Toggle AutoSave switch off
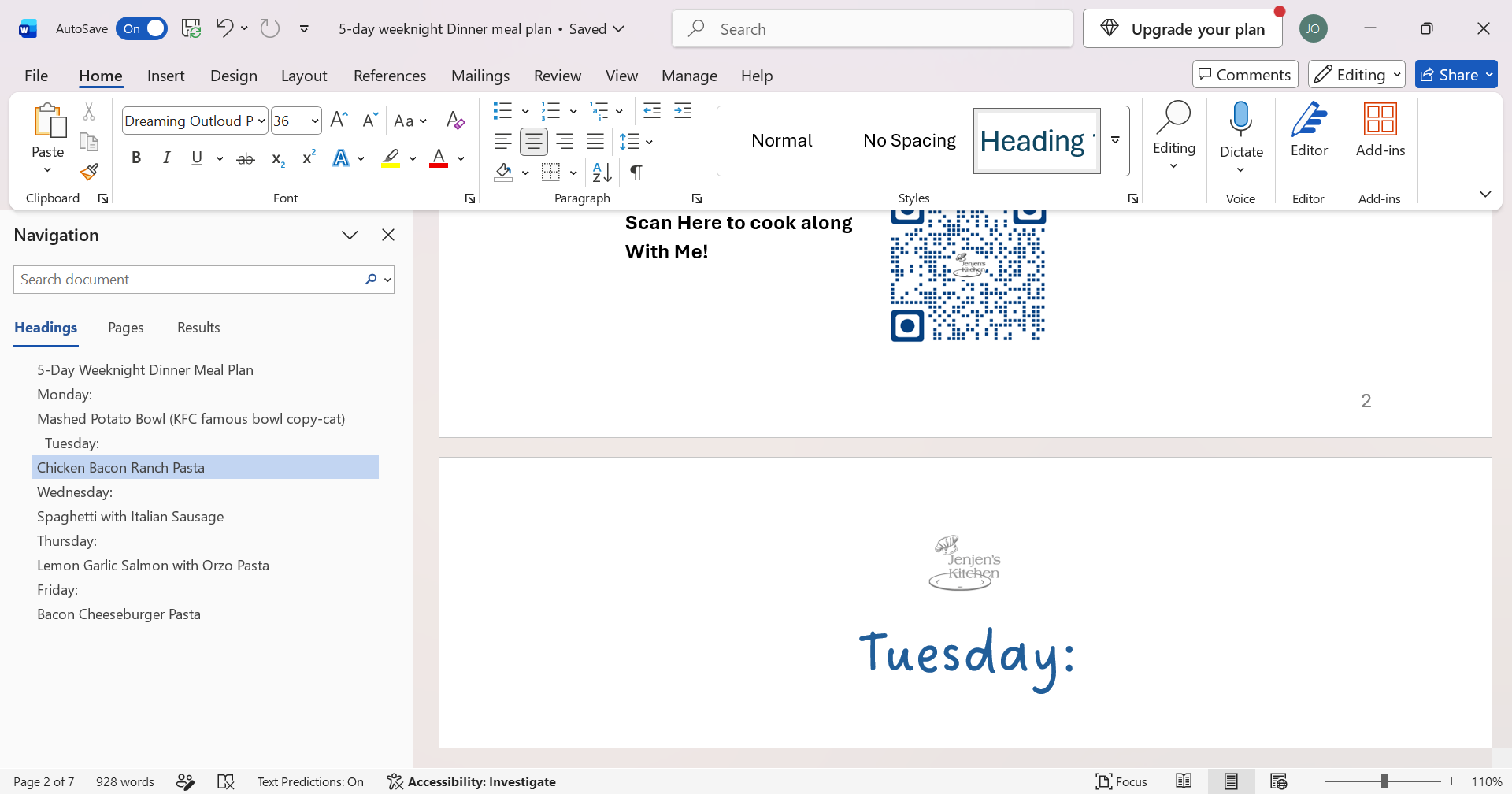Image resolution: width=1512 pixels, height=794 pixels. 142,29
